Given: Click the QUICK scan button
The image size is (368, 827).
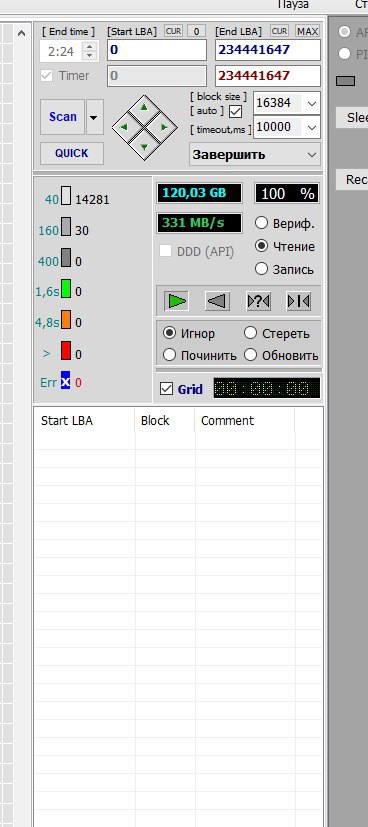Looking at the screenshot, I should pyautogui.click(x=72, y=153).
